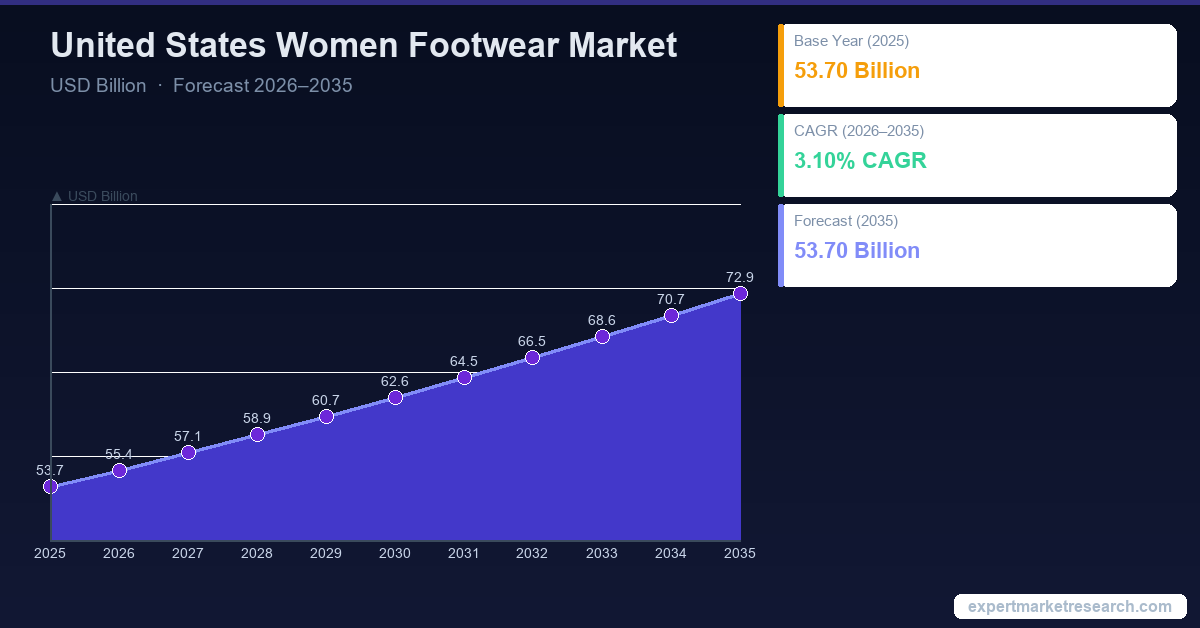Viewport: 1200px width, 628px height.
Task: Open the expertmarketresearch.com link
Action: click(1069, 607)
